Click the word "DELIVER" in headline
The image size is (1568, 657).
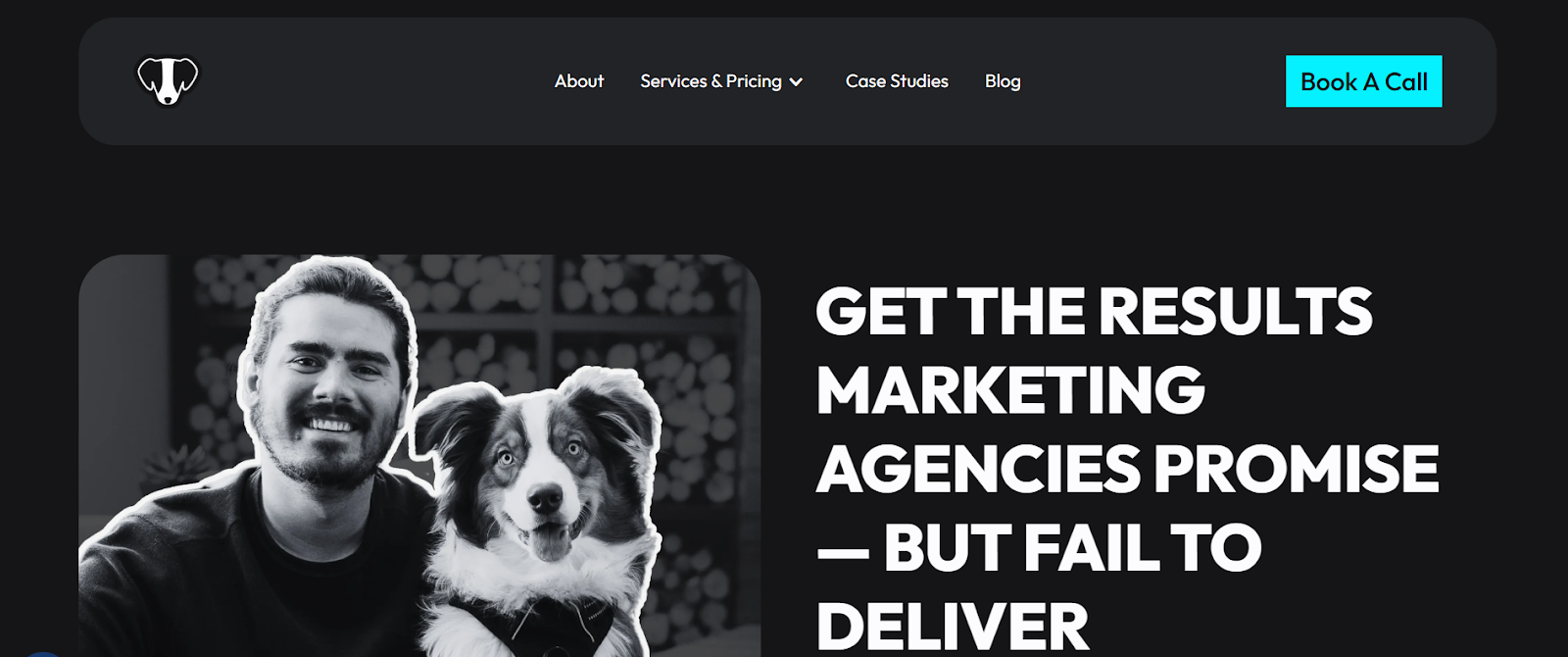(952, 626)
